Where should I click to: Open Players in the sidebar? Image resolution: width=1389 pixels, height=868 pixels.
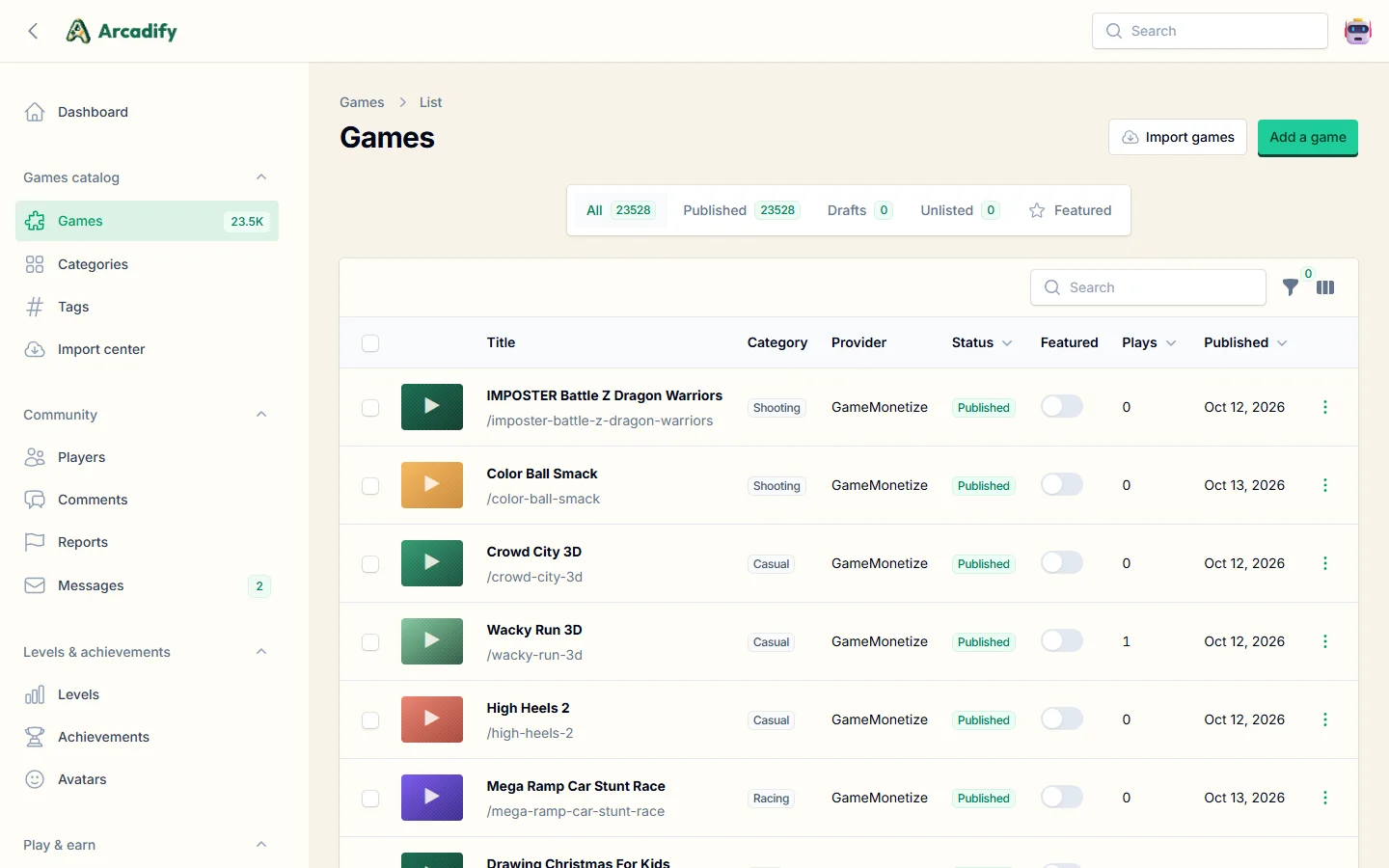pos(147,457)
